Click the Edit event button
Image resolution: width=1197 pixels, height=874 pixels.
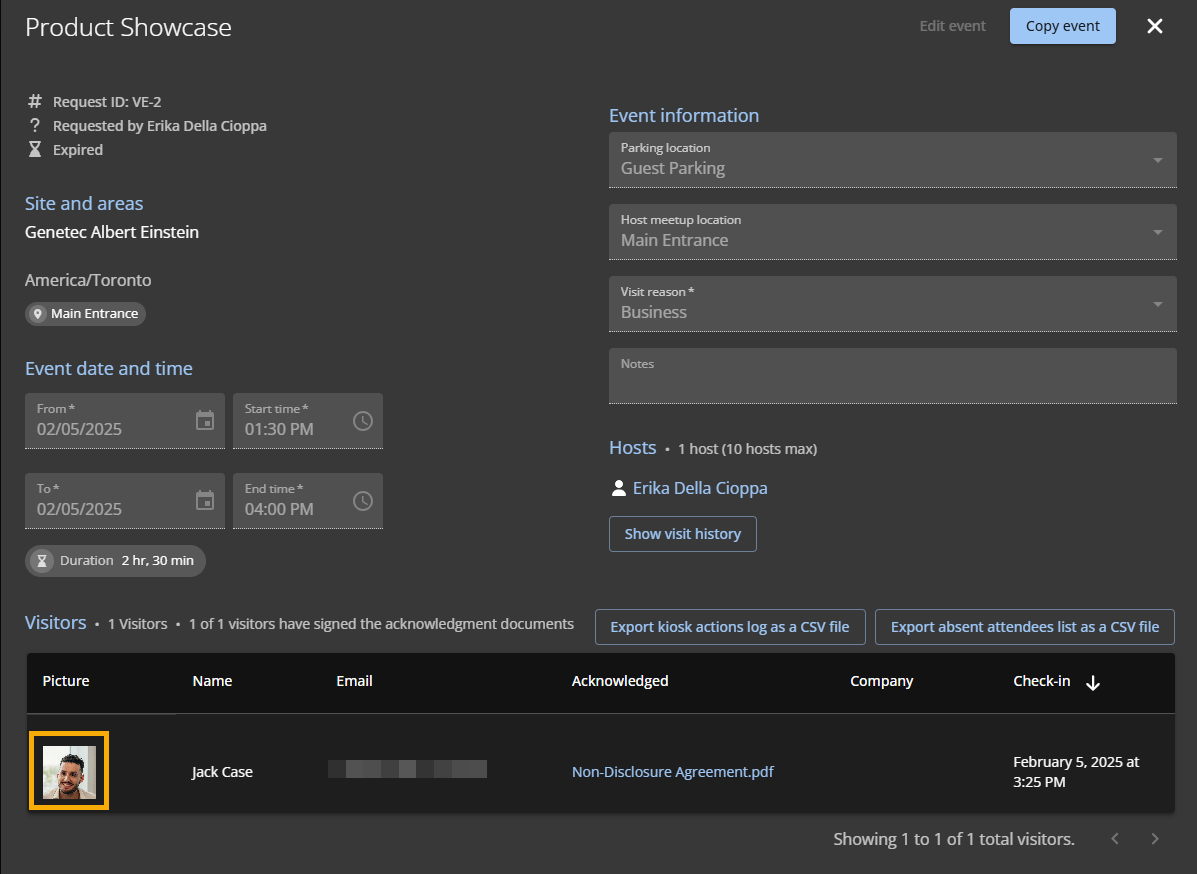tap(952, 26)
